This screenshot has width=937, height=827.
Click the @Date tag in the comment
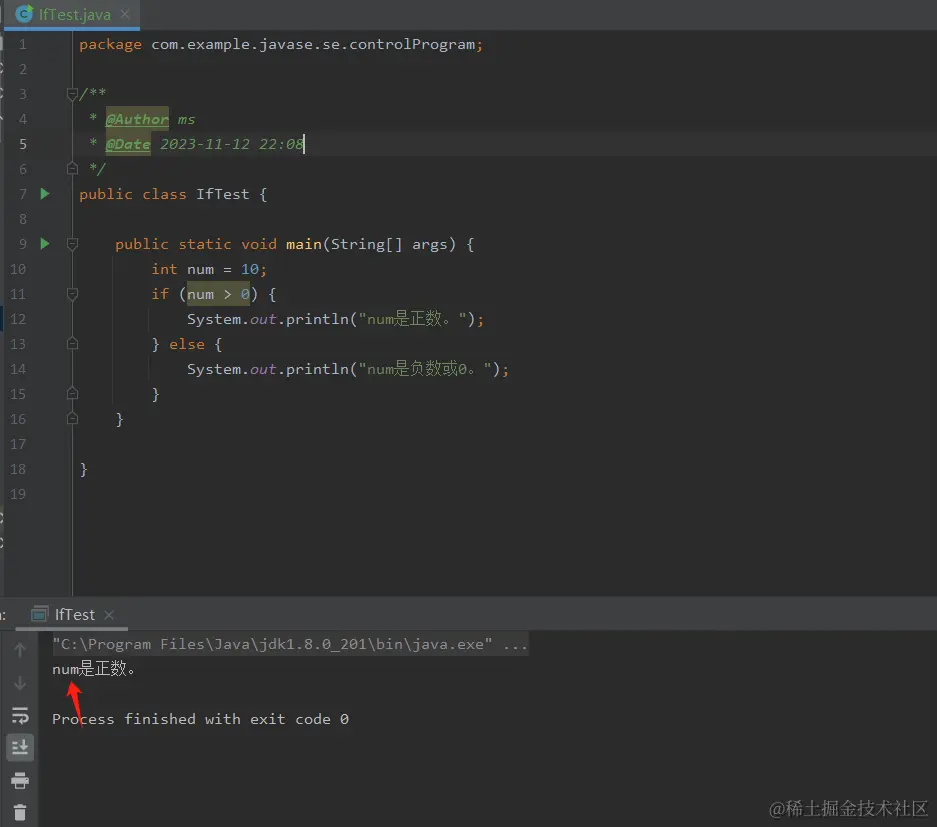(x=128, y=144)
